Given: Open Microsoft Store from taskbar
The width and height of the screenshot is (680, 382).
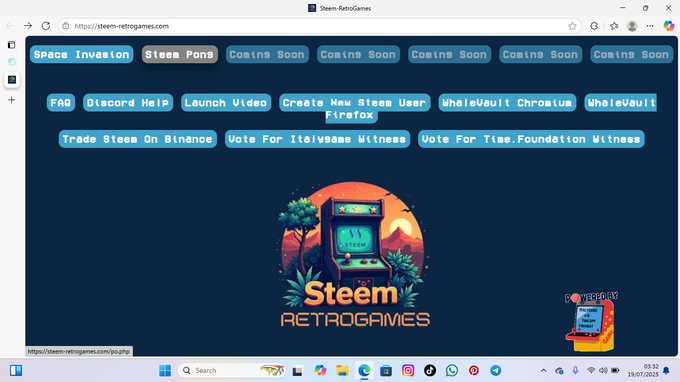Looking at the screenshot, I should (386, 371).
